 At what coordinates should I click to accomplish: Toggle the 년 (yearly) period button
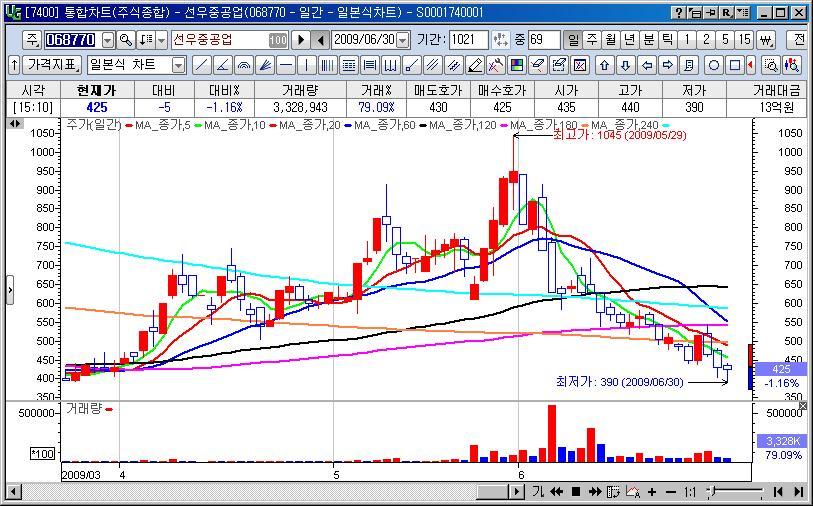click(629, 39)
